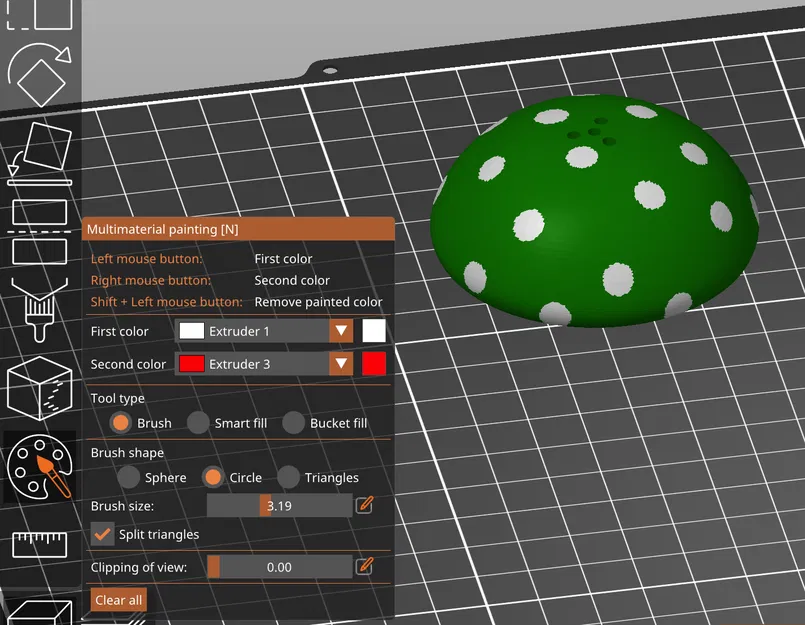Edit clipping of view value with pencil icon
The height and width of the screenshot is (625, 805).
point(364,566)
